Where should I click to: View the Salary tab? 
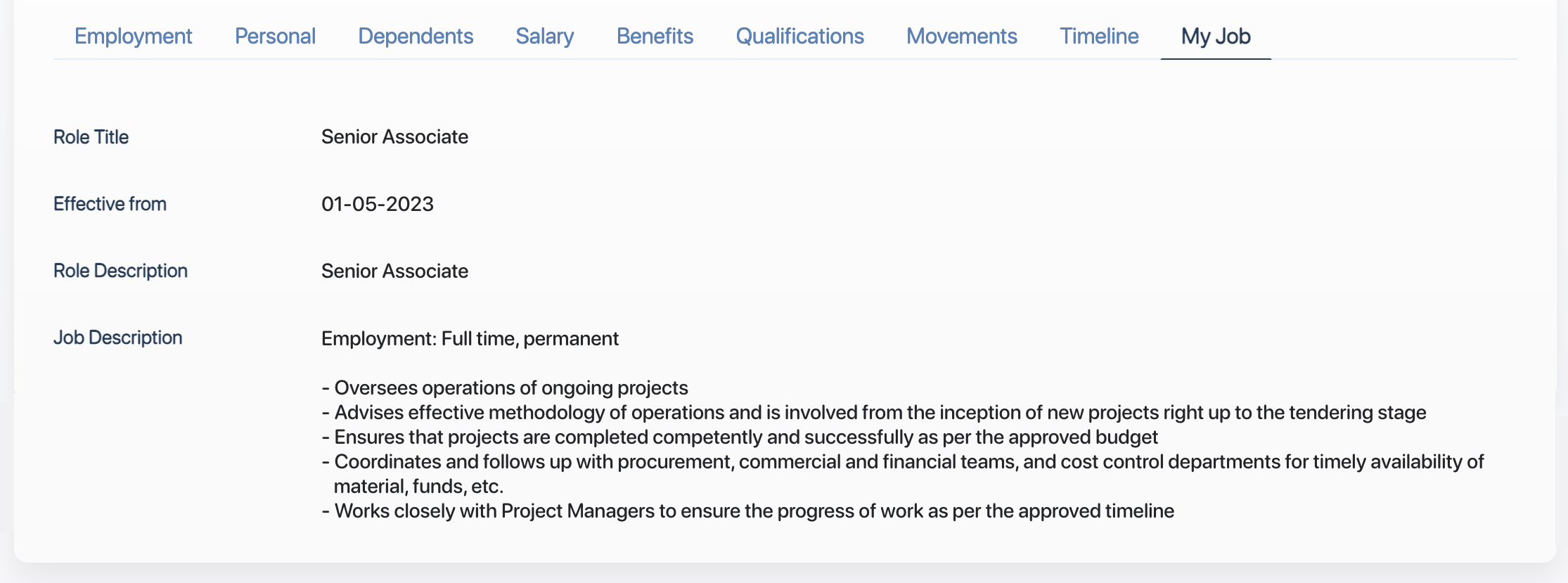pyautogui.click(x=545, y=36)
